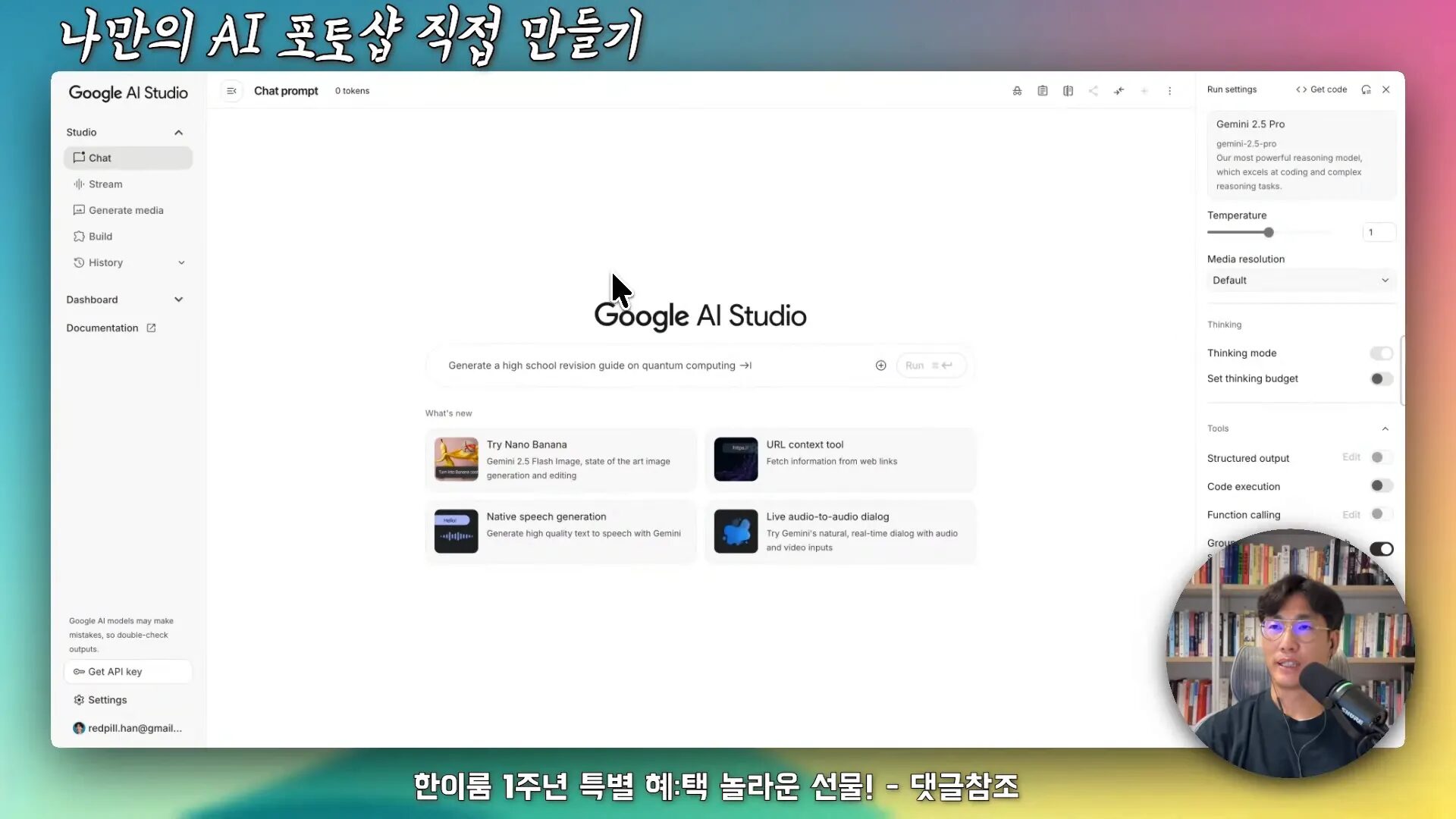Click Chat prompt title text
Screen dimensions: 1456x819
click(286, 91)
